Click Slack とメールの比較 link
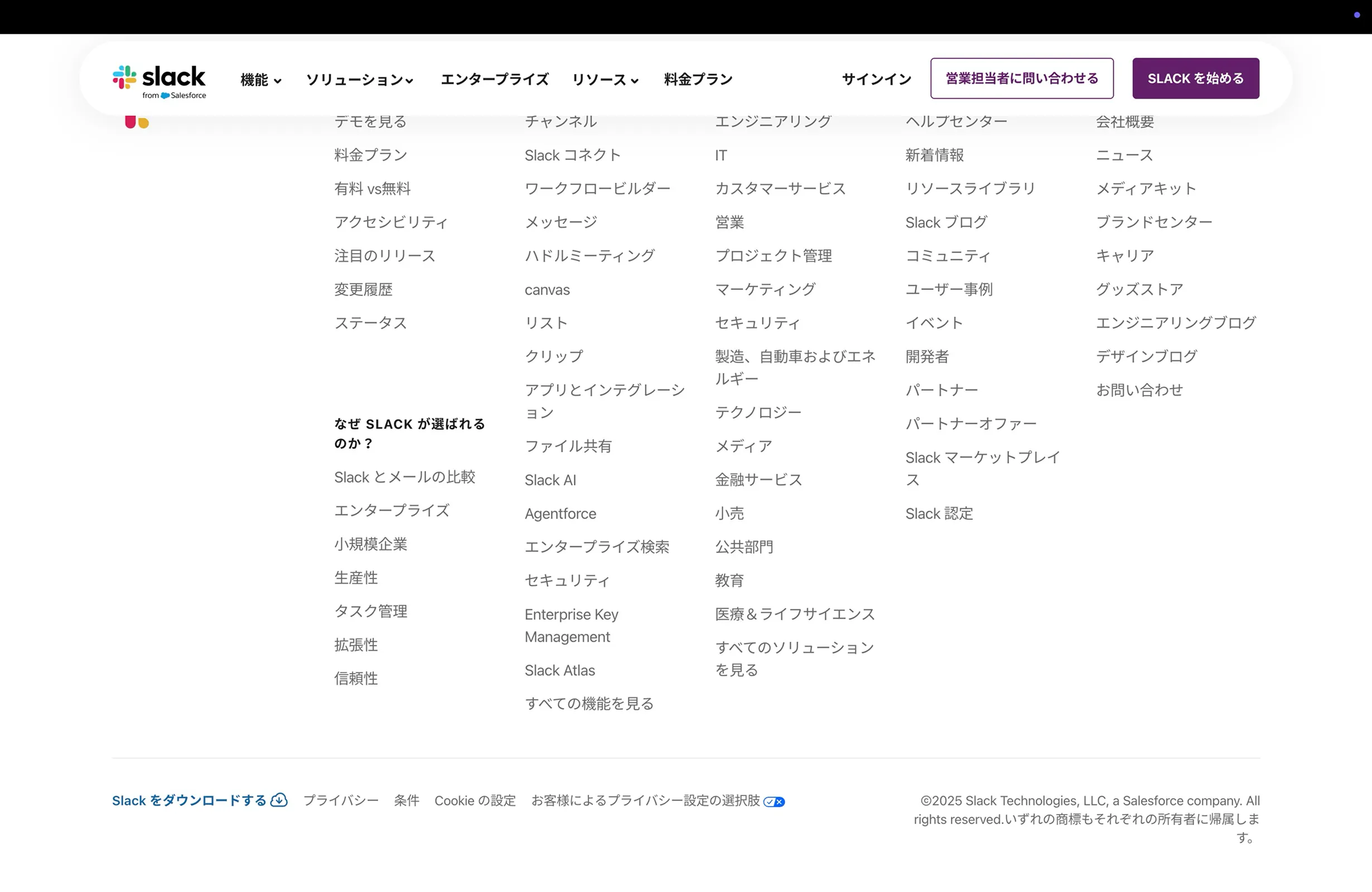Screen dimensions: 1372x892 405,477
